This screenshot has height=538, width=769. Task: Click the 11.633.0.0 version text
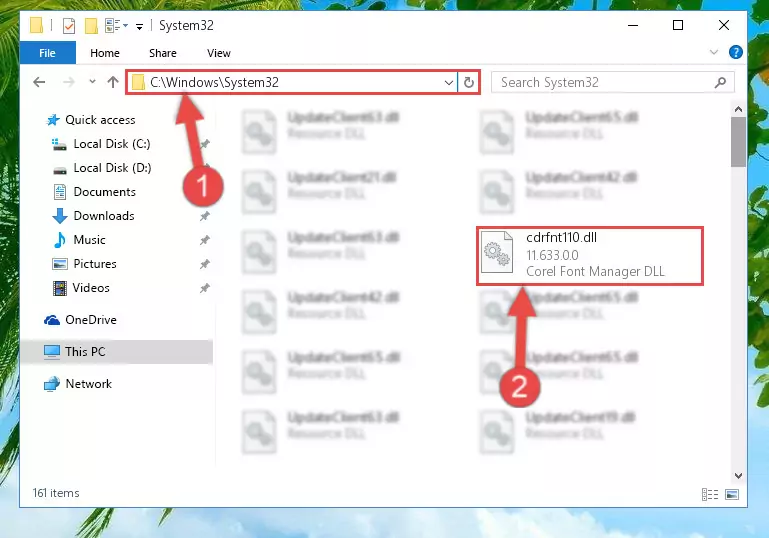tap(552, 255)
